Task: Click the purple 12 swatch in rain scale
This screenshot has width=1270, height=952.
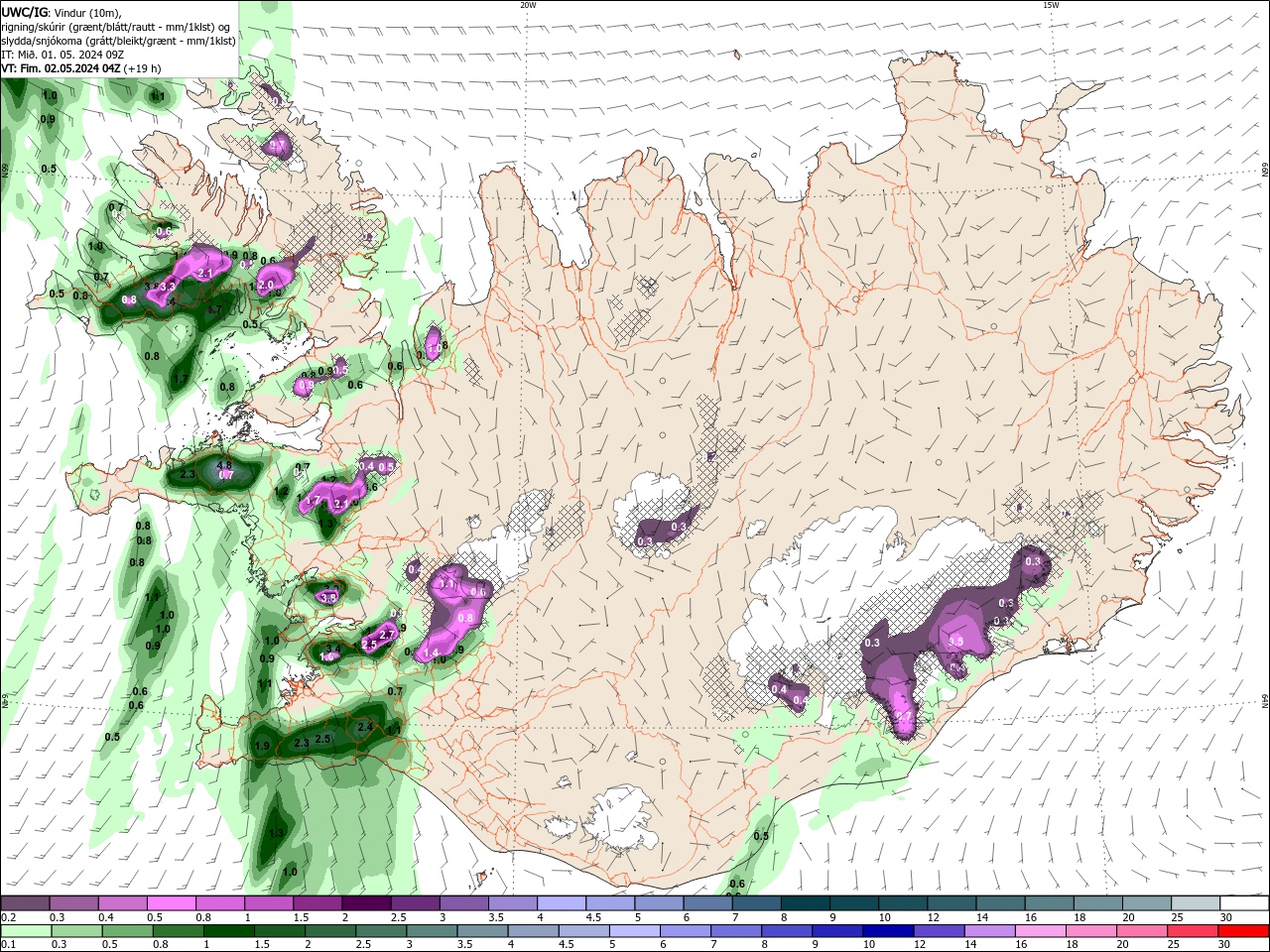Action: point(941,931)
